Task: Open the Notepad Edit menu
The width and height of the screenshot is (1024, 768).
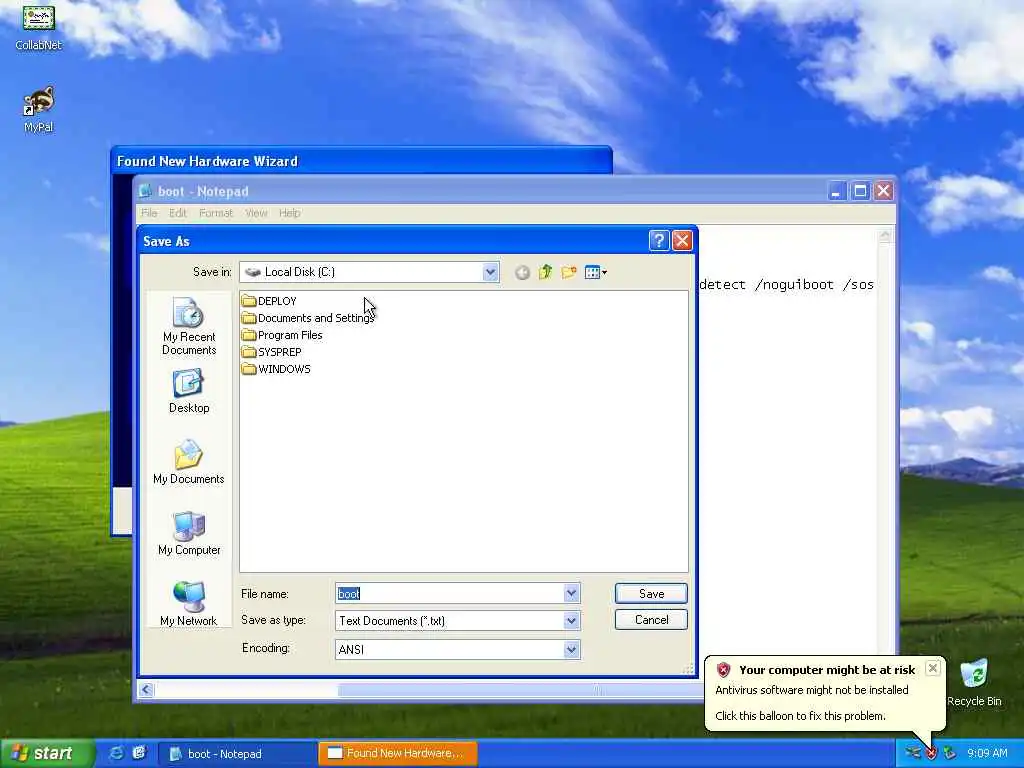Action: click(x=178, y=213)
